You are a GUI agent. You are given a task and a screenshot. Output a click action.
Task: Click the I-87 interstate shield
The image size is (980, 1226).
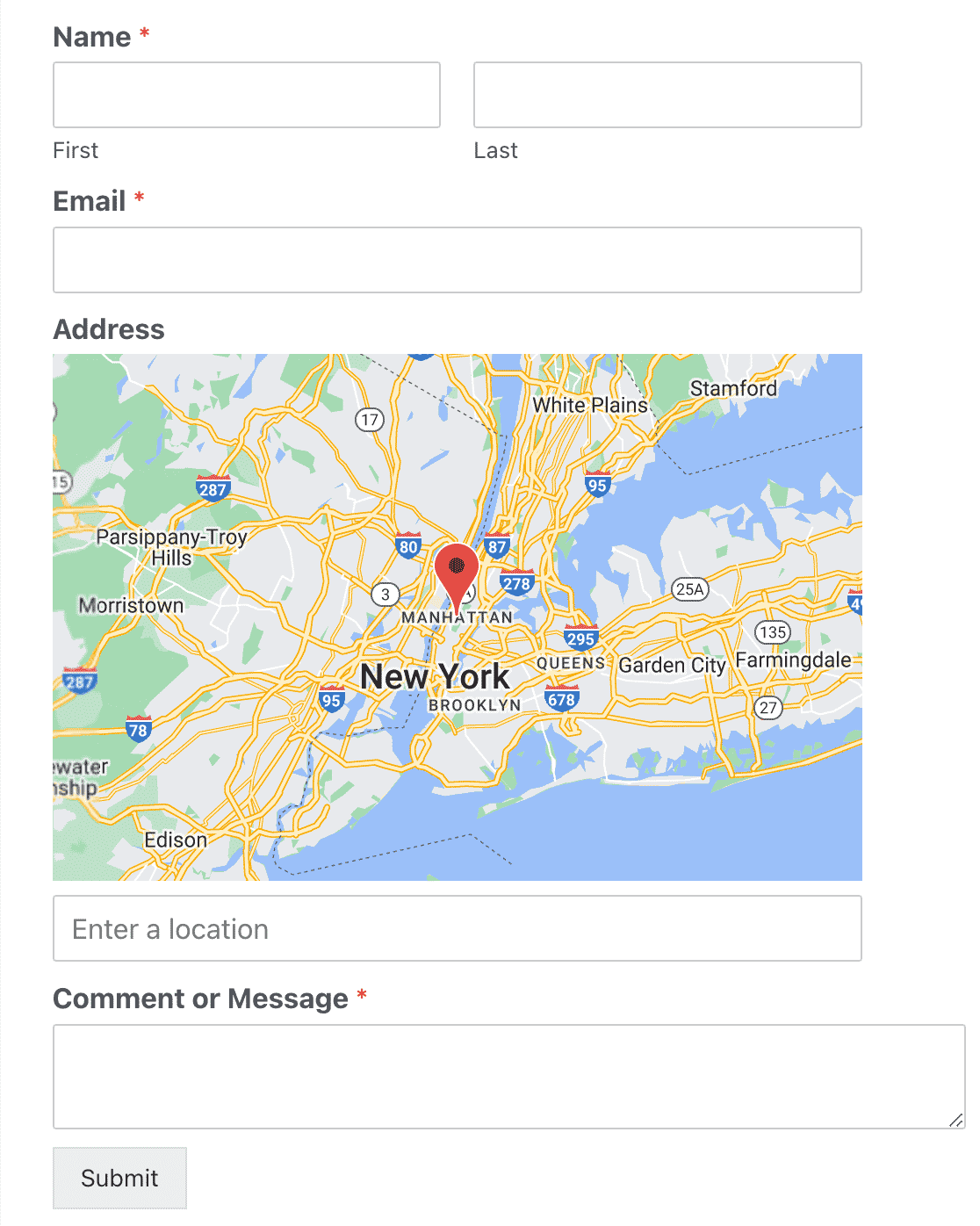(497, 545)
